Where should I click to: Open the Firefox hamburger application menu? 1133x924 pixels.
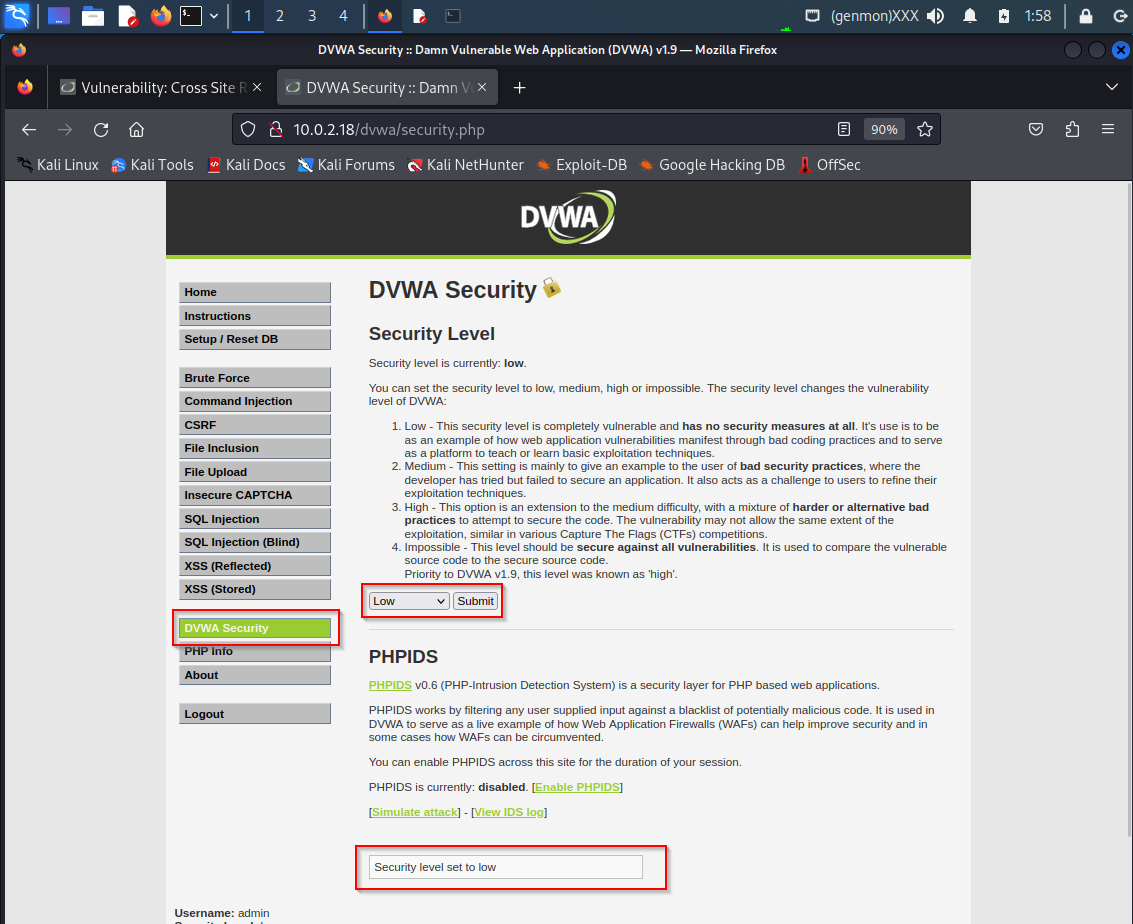click(1108, 129)
